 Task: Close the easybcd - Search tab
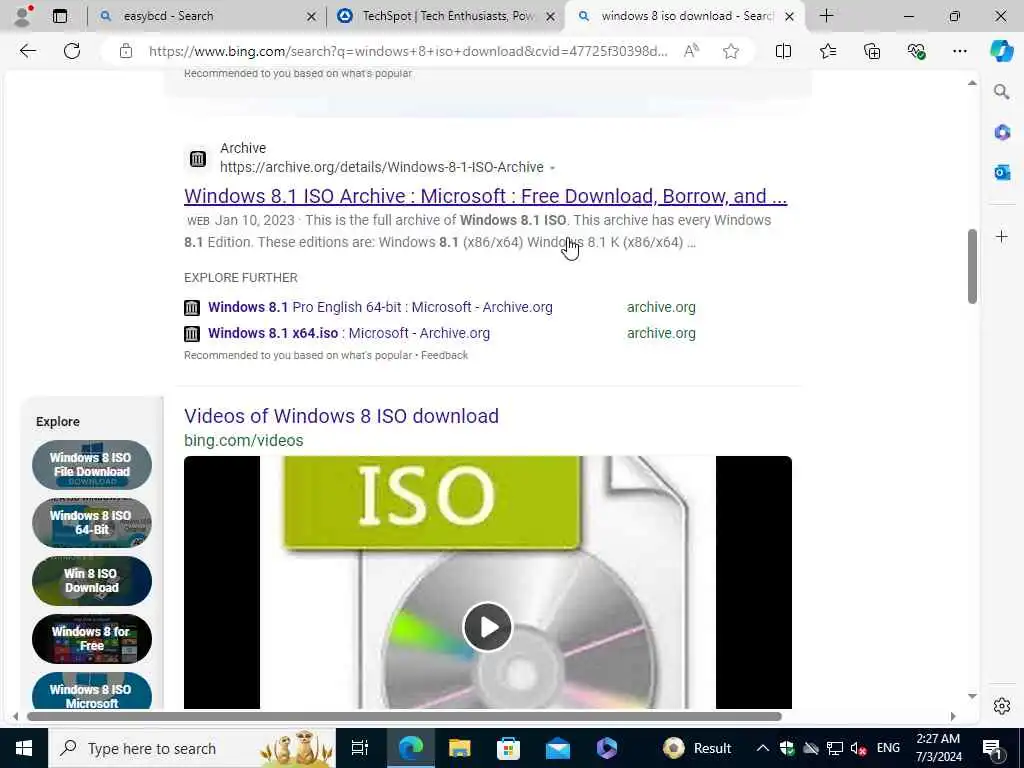click(312, 16)
